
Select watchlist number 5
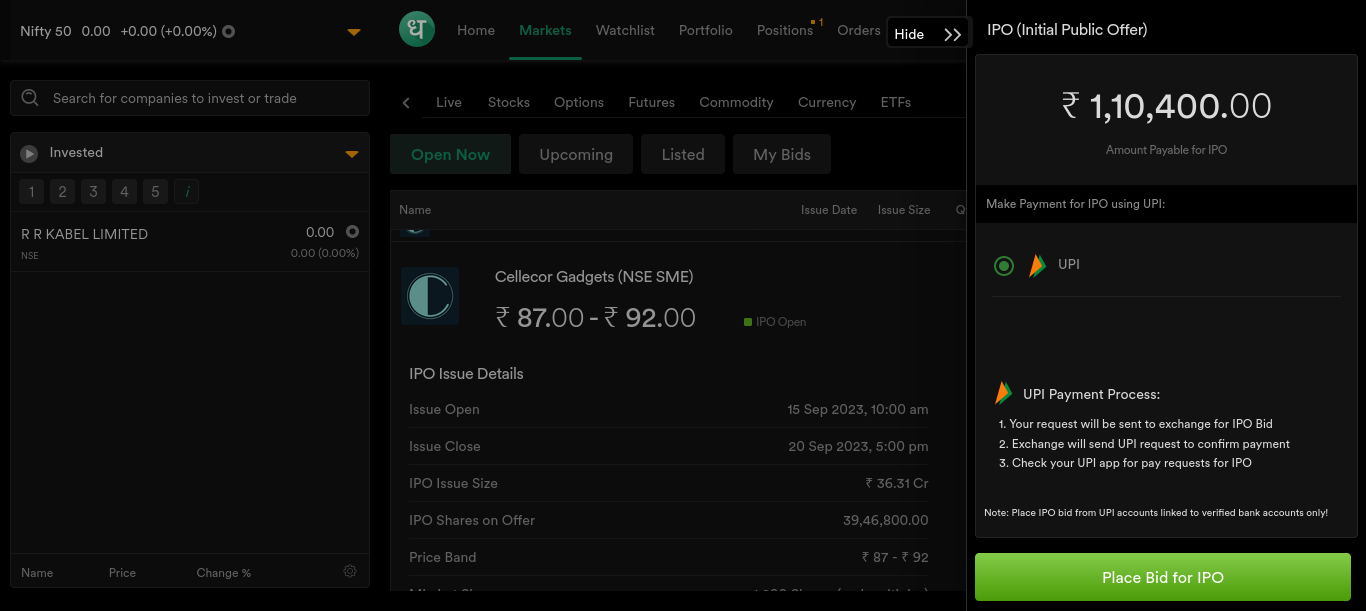pos(155,191)
